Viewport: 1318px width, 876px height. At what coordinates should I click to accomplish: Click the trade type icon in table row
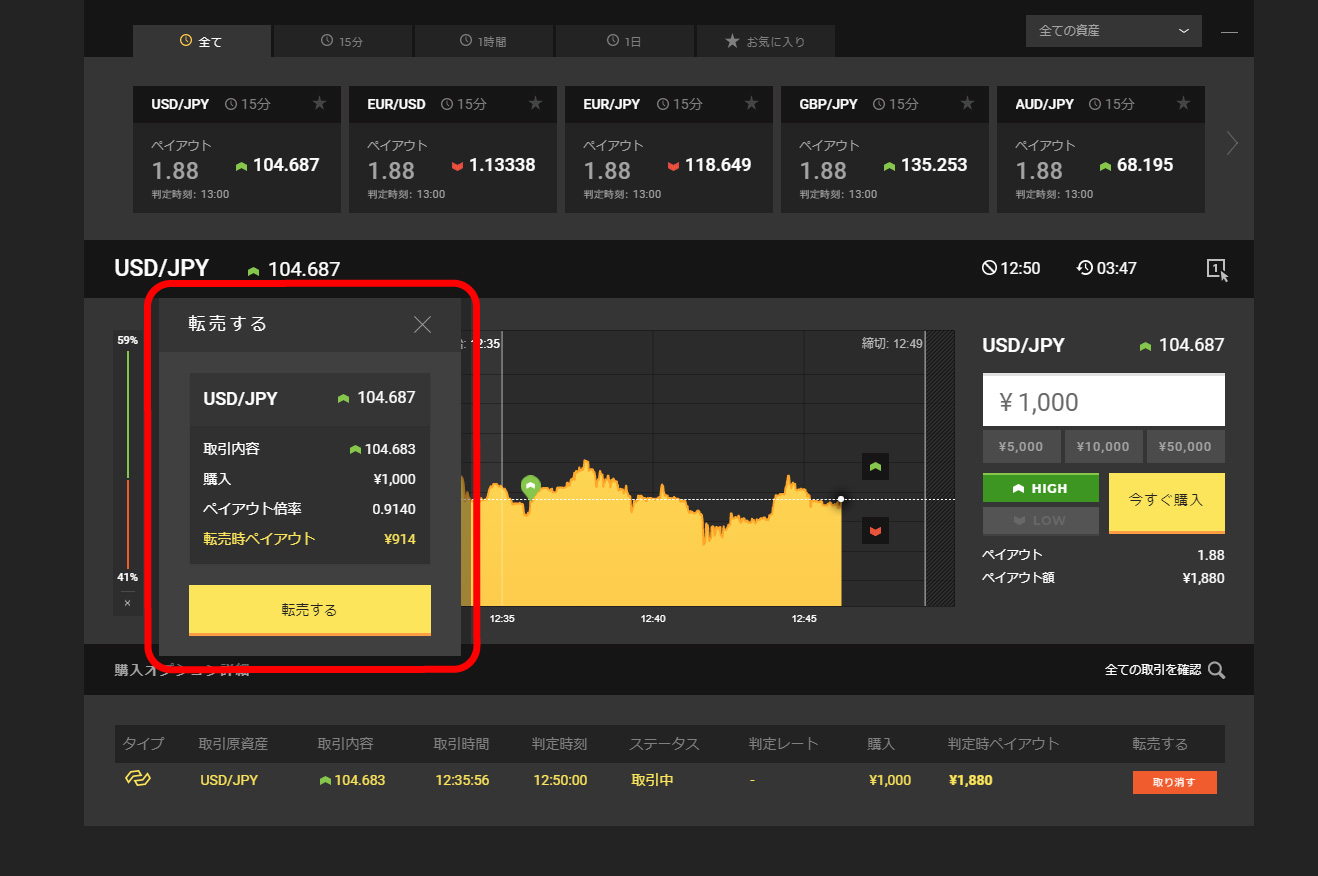coord(136,779)
